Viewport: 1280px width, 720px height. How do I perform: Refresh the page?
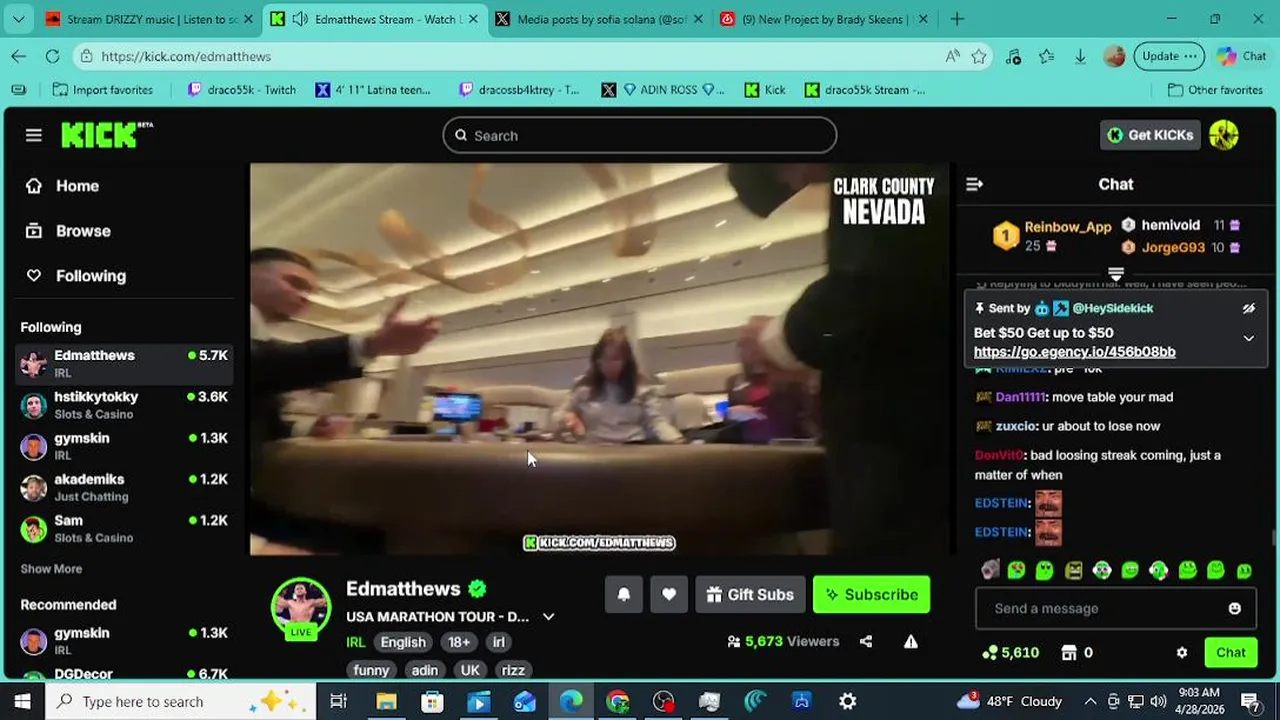(x=52, y=56)
